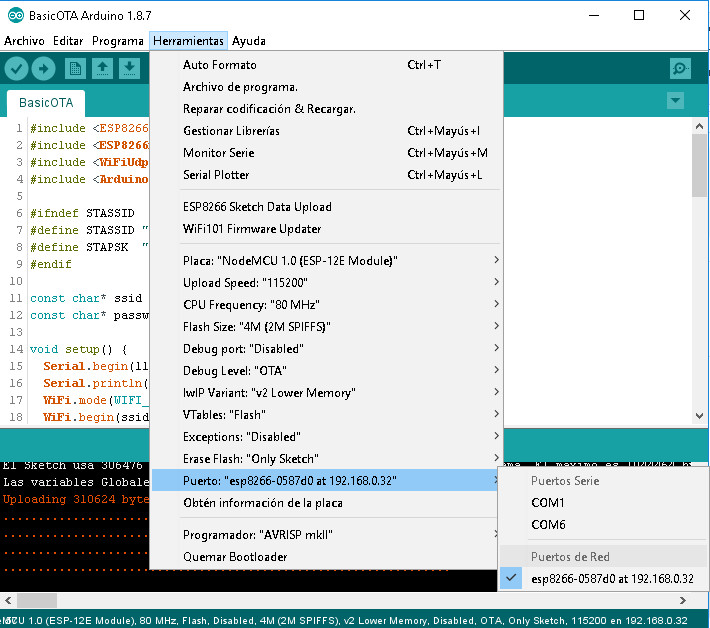Choose the COM1 serial port
The height and width of the screenshot is (628, 710).
(604, 503)
